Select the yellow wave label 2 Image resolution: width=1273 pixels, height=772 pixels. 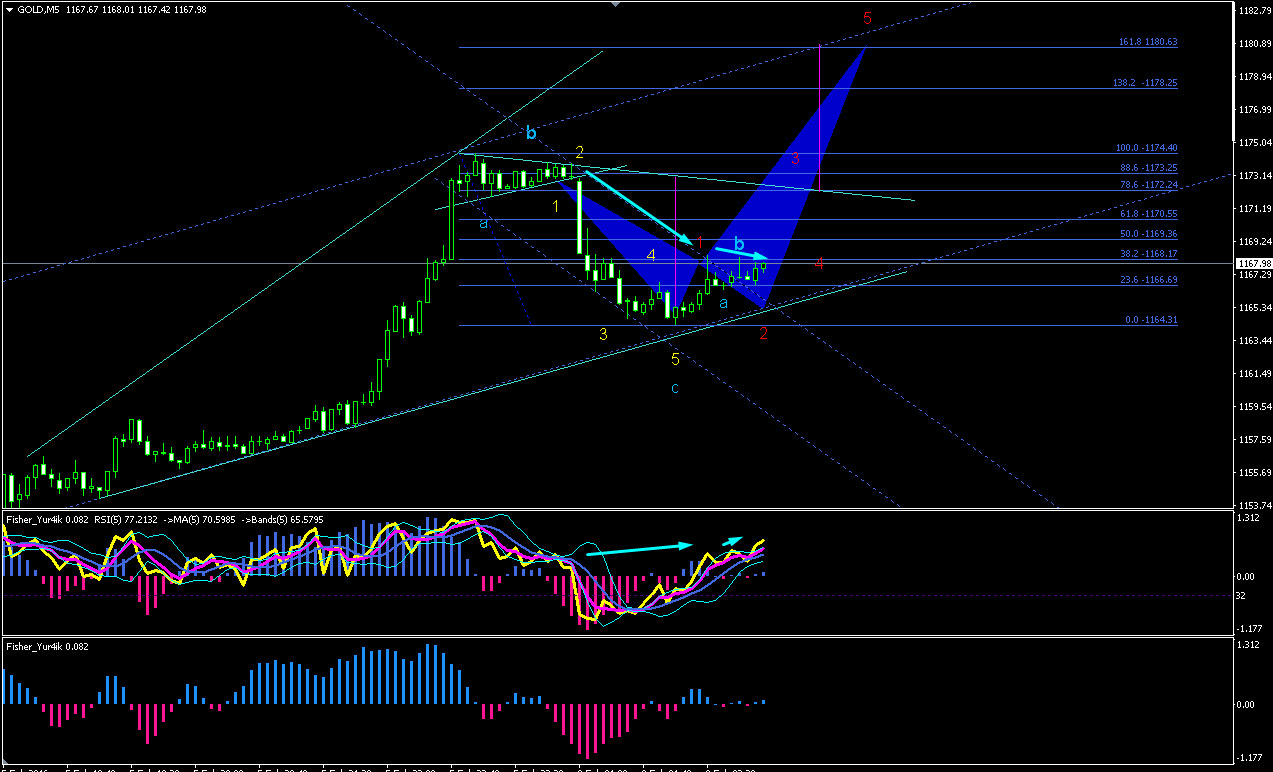579,152
